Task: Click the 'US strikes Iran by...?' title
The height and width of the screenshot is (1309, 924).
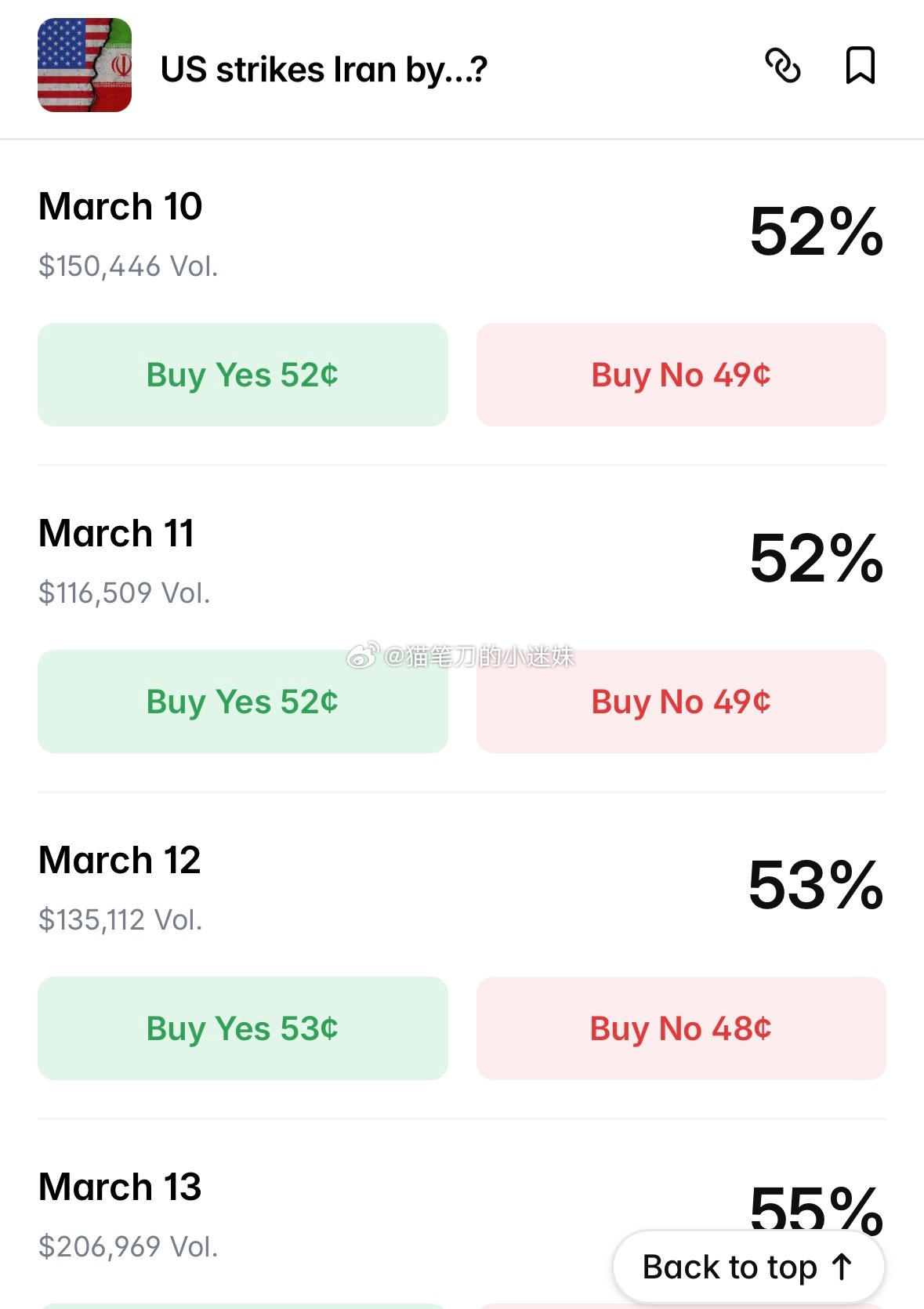Action: pyautogui.click(x=324, y=70)
